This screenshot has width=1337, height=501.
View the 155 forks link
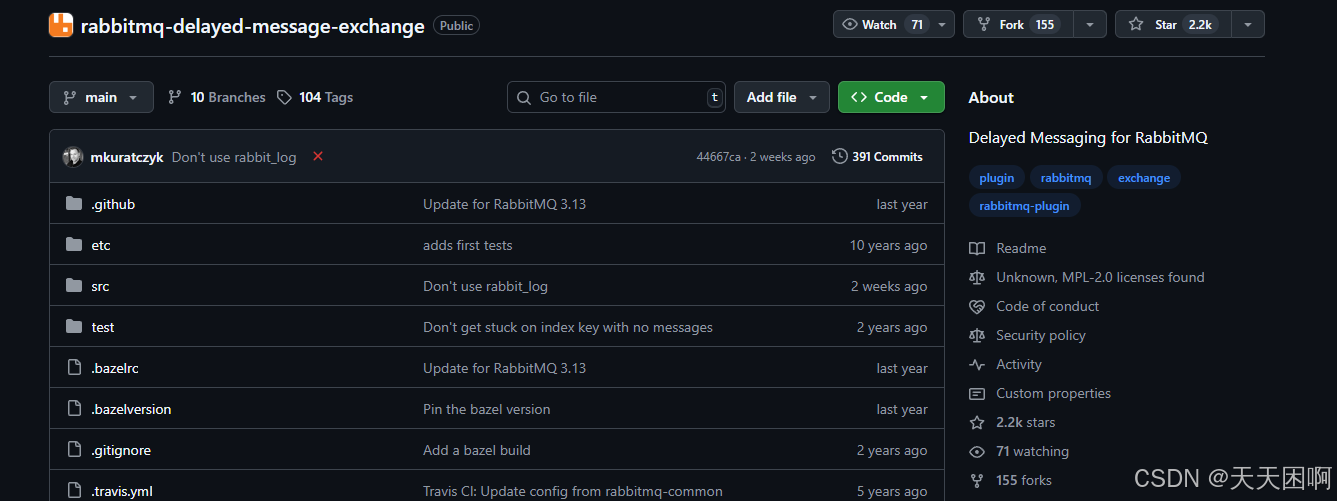pos(1011,480)
